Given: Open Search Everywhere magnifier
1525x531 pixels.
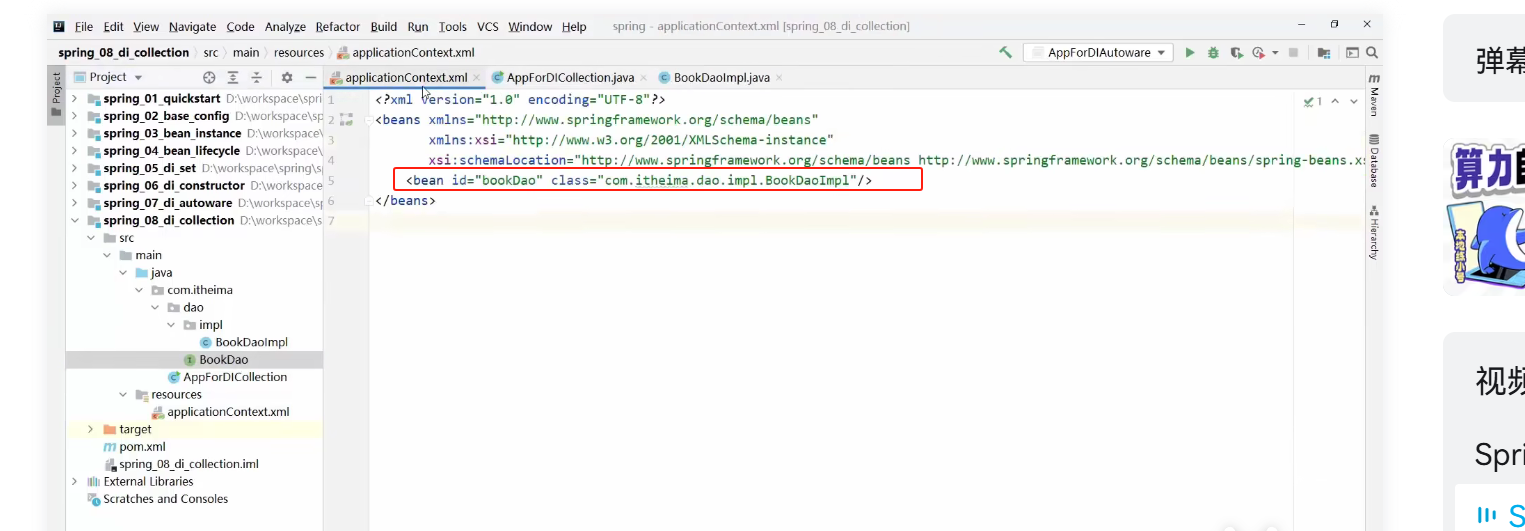Looking at the screenshot, I should coord(1373,53).
